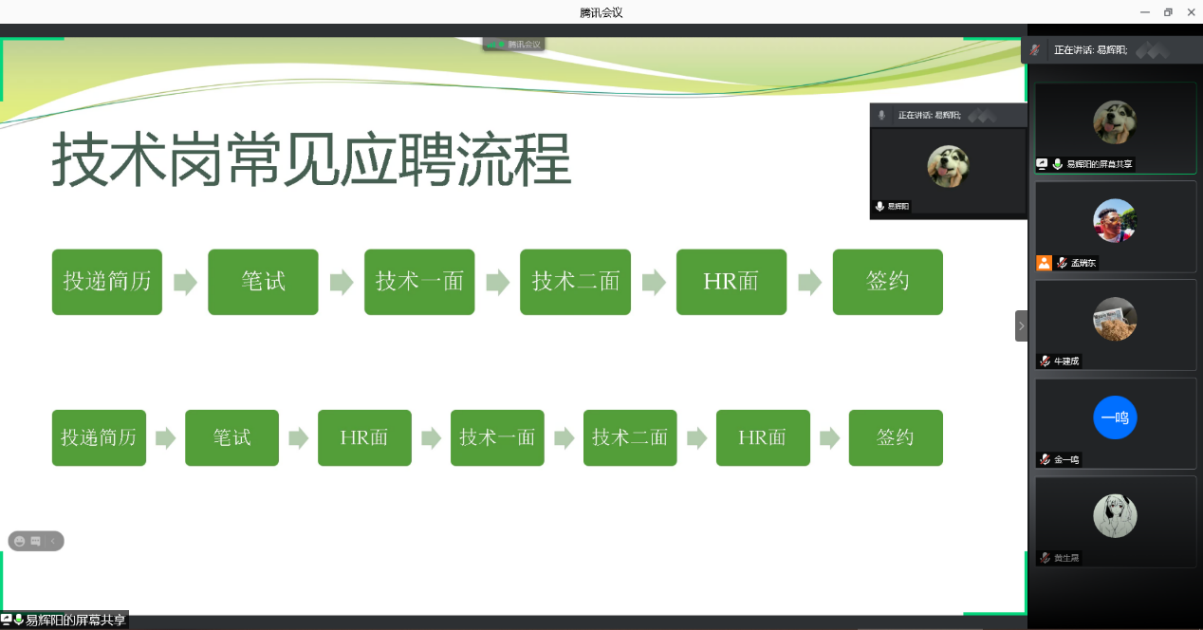
Task: Open the emoji reaction button
Action: click(19, 541)
